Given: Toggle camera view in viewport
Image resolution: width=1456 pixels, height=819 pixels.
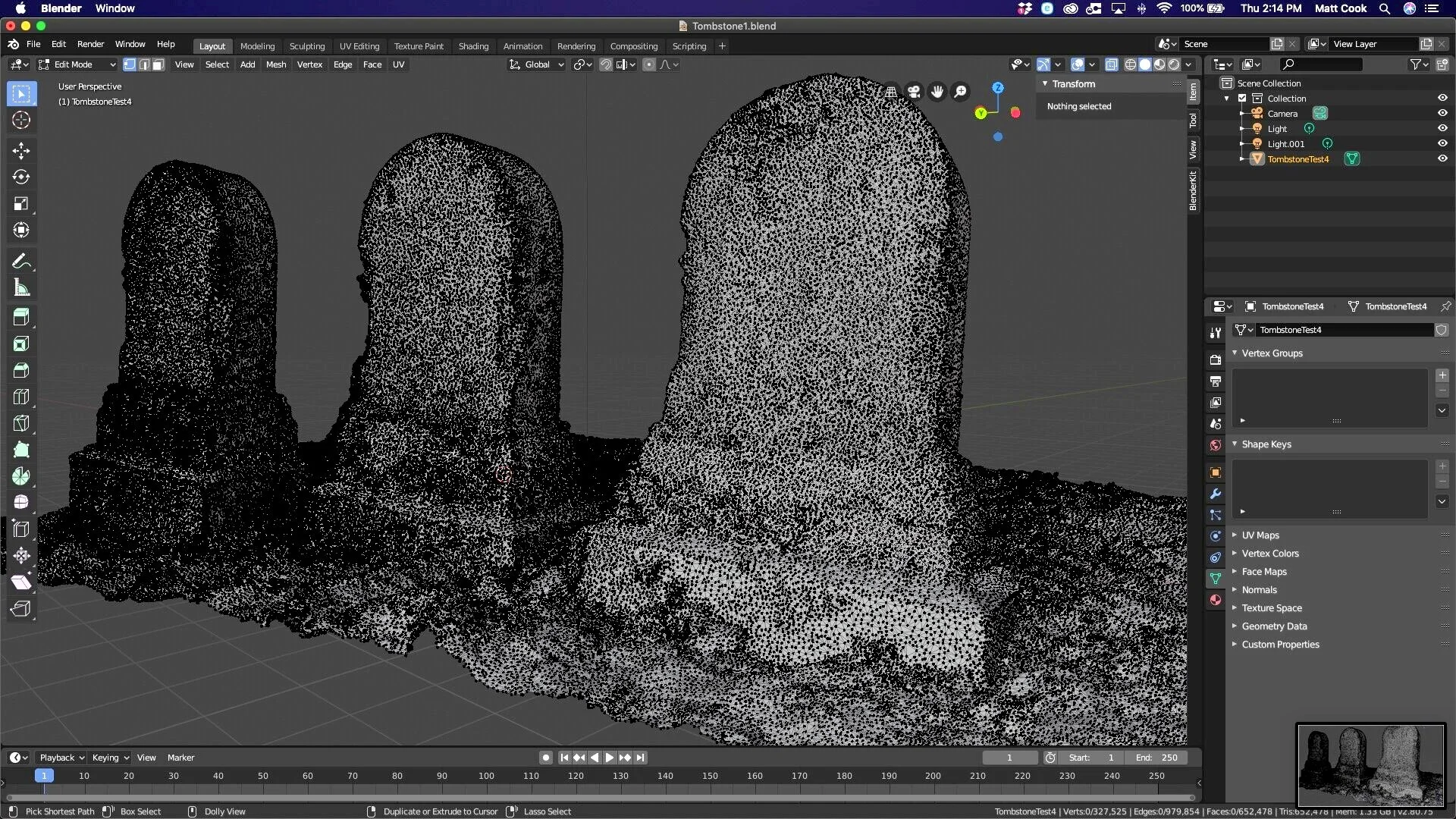Looking at the screenshot, I should tap(915, 92).
